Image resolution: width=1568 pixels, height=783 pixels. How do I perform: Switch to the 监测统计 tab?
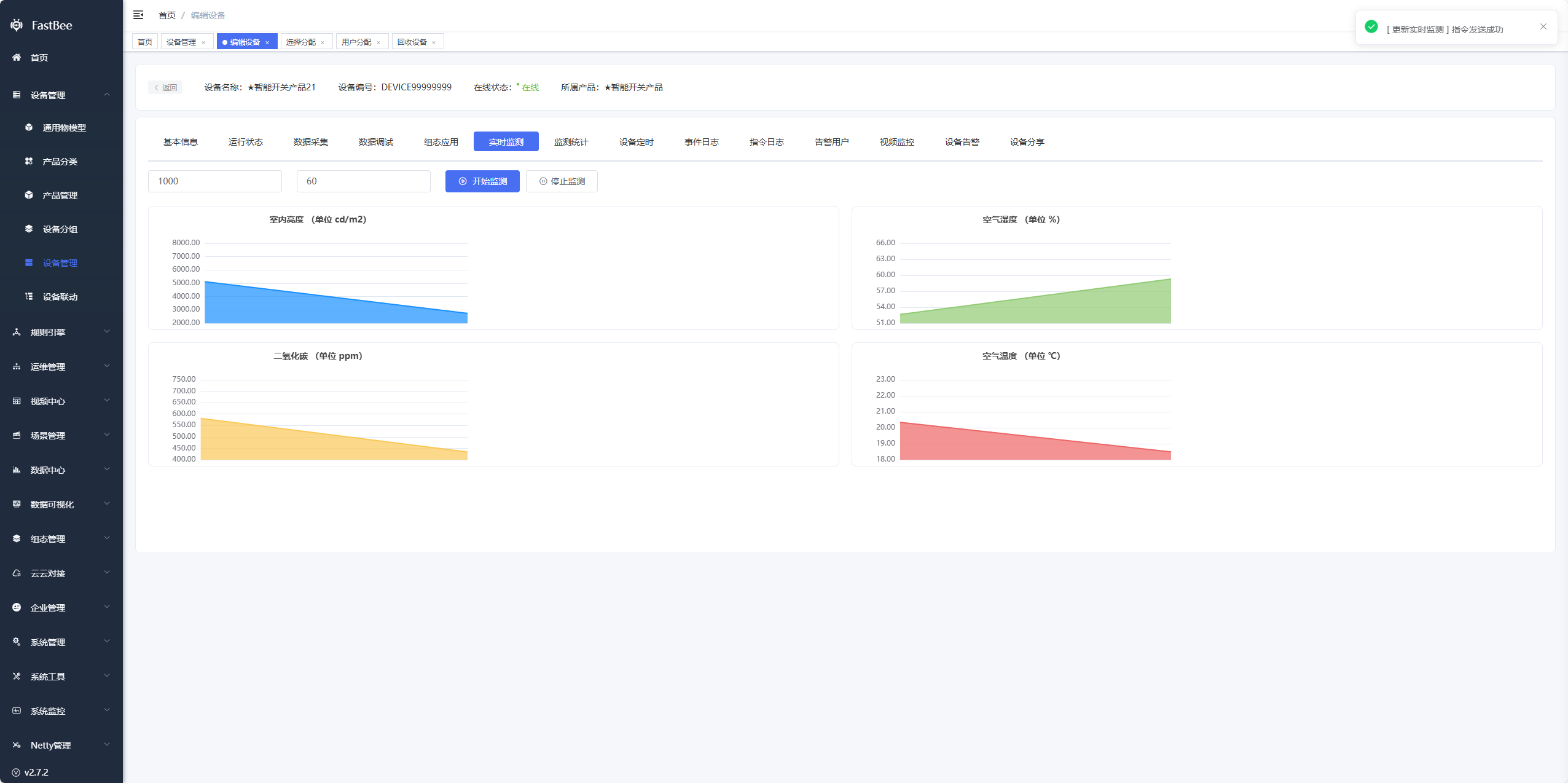(x=571, y=142)
